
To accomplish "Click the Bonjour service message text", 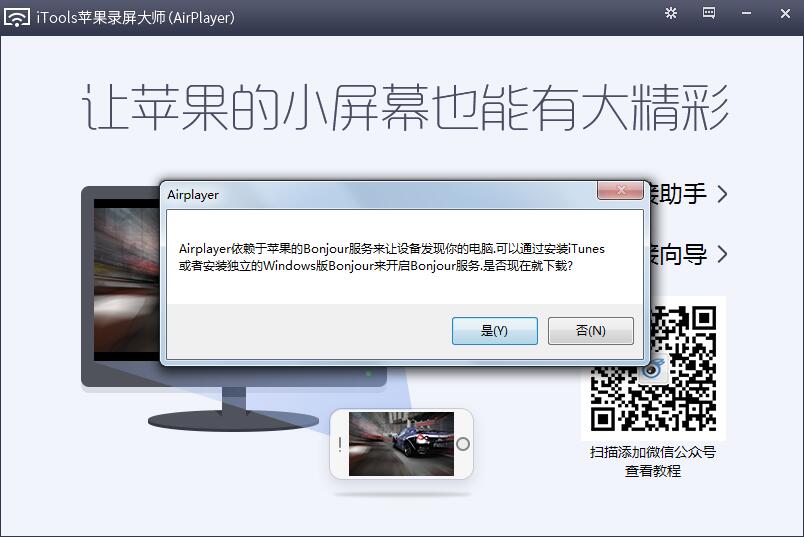I will click(x=391, y=258).
